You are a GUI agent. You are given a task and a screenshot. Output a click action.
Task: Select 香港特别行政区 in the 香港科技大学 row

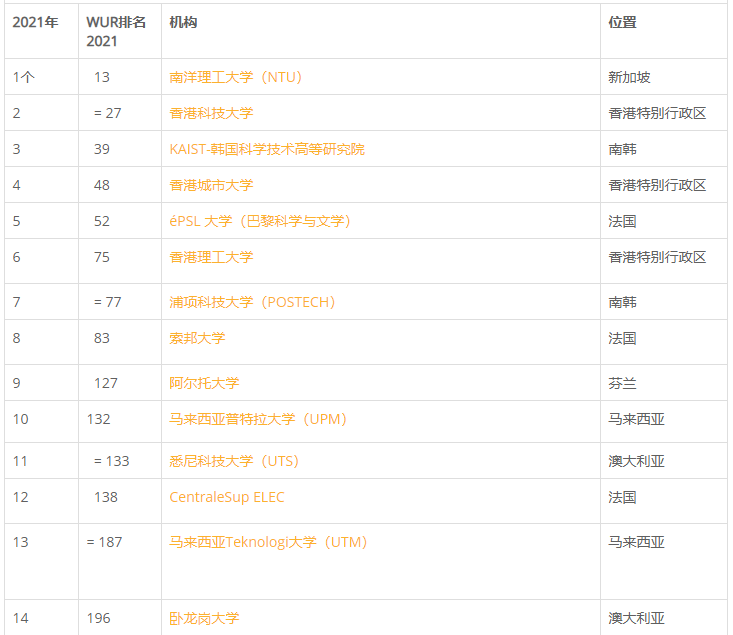click(657, 113)
